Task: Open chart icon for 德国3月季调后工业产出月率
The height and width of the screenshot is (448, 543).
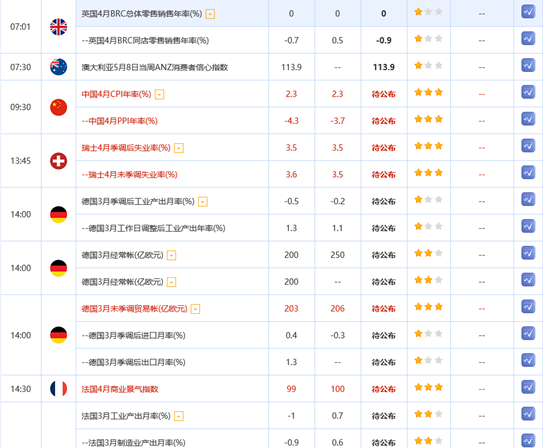Action: (528, 199)
